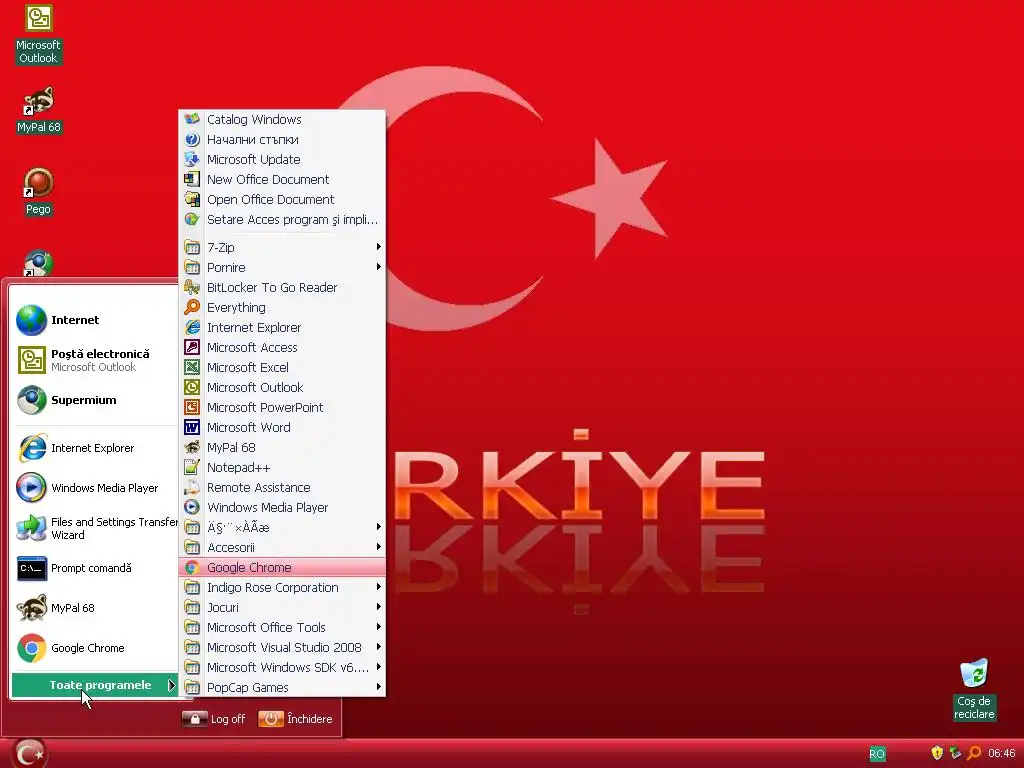Expand the Pornire startup folder
Viewport: 1024px width, 768px height.
click(282, 268)
